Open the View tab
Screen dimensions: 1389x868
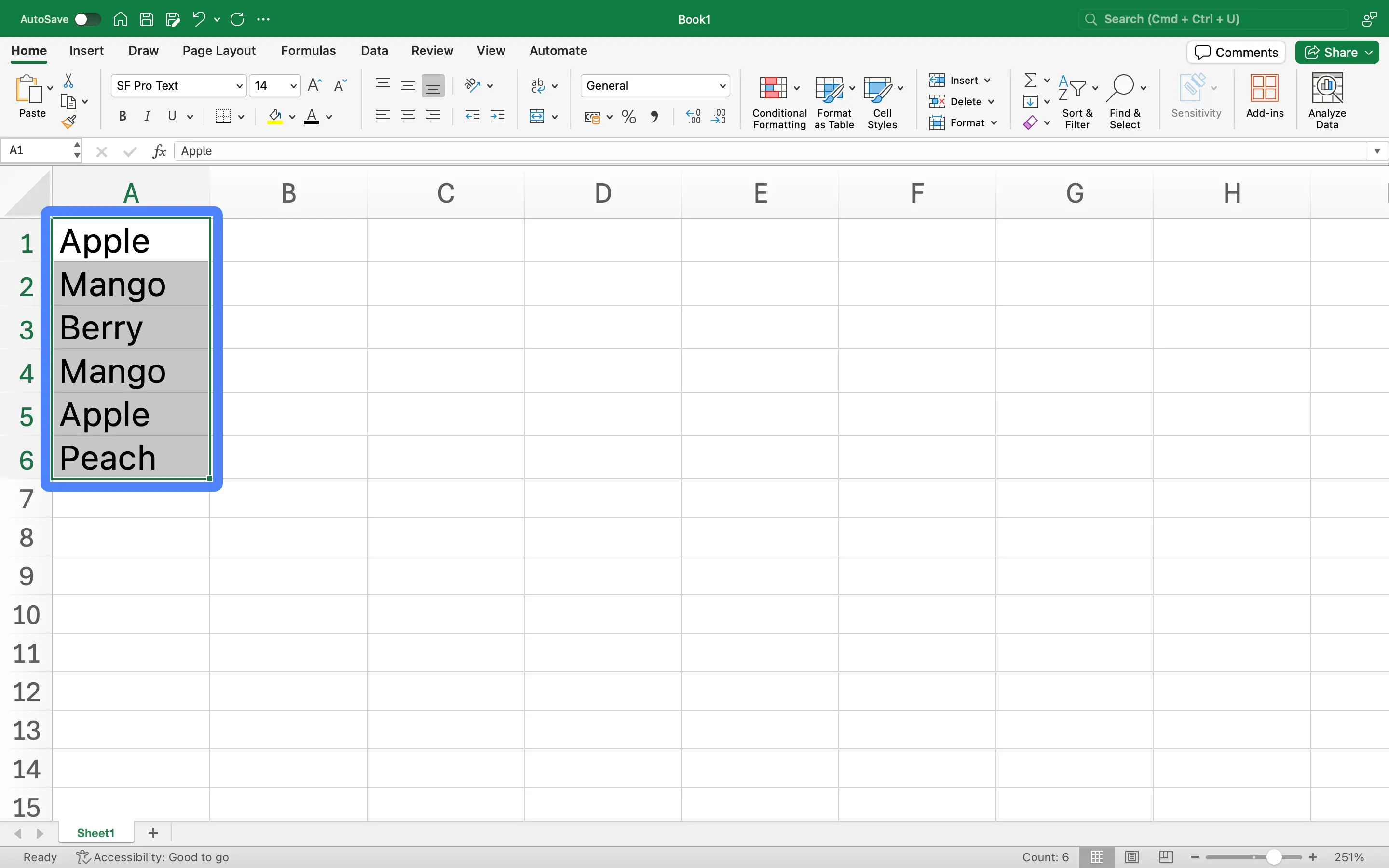(x=491, y=51)
